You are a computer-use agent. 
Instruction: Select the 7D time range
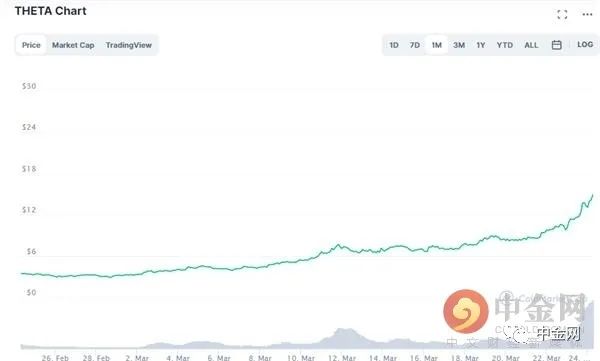click(x=415, y=45)
